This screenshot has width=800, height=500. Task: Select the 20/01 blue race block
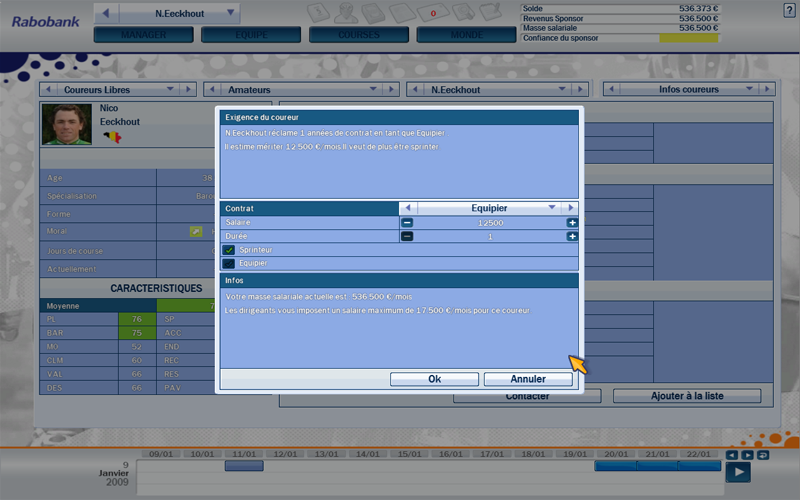pos(616,465)
